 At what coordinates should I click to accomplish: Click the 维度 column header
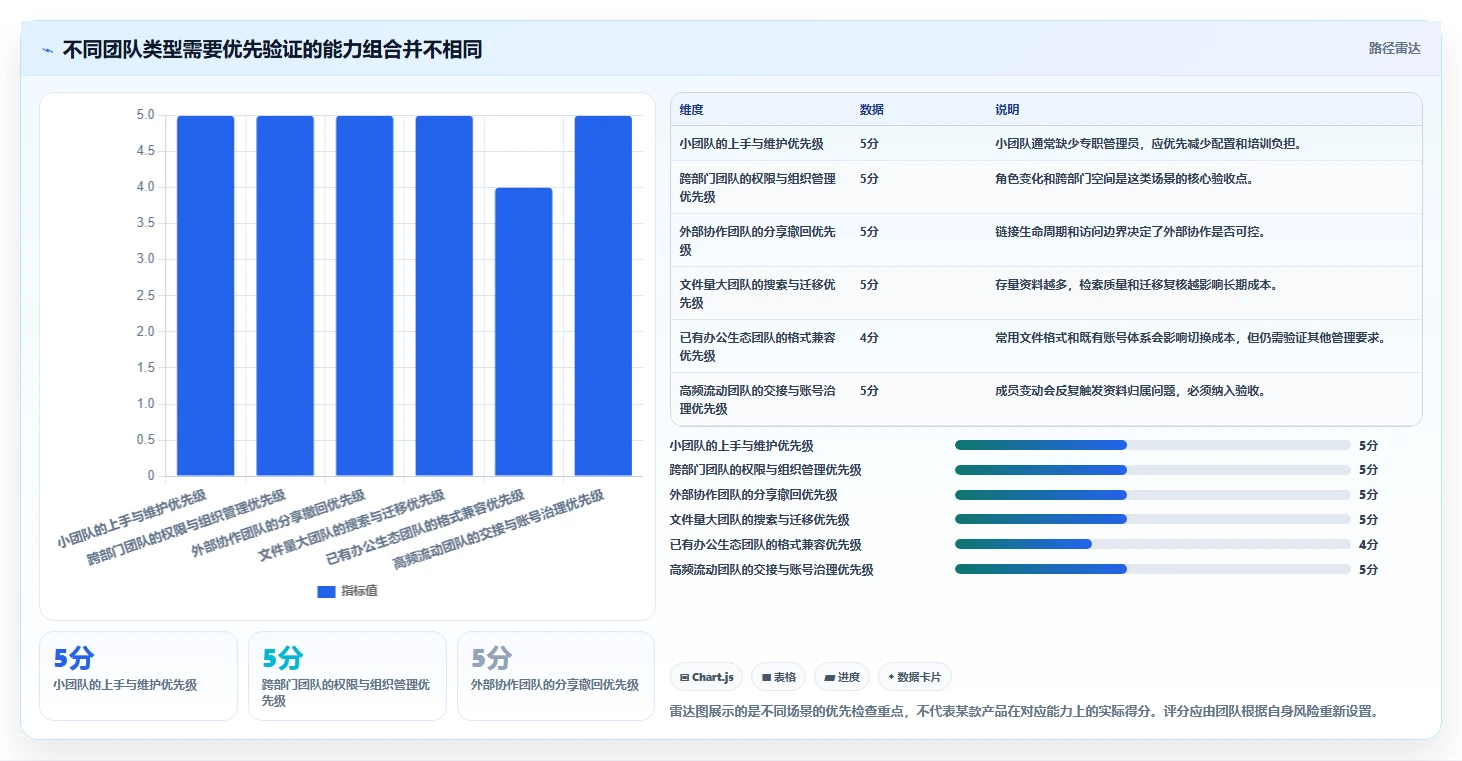pyautogui.click(x=691, y=110)
